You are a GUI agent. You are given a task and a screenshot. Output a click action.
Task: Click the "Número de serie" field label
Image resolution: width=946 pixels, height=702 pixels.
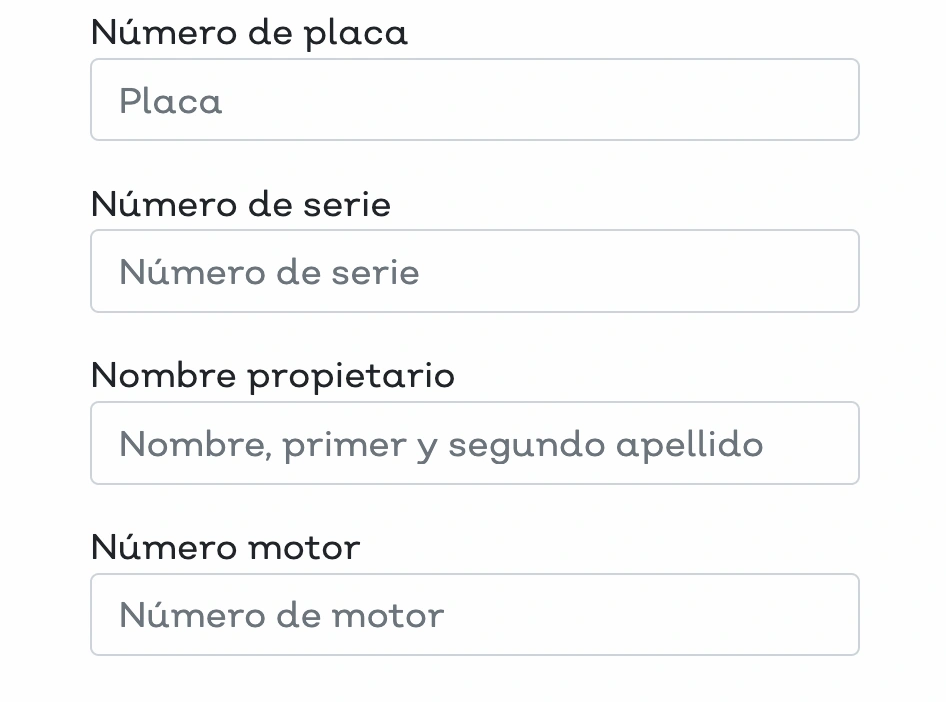(x=240, y=204)
